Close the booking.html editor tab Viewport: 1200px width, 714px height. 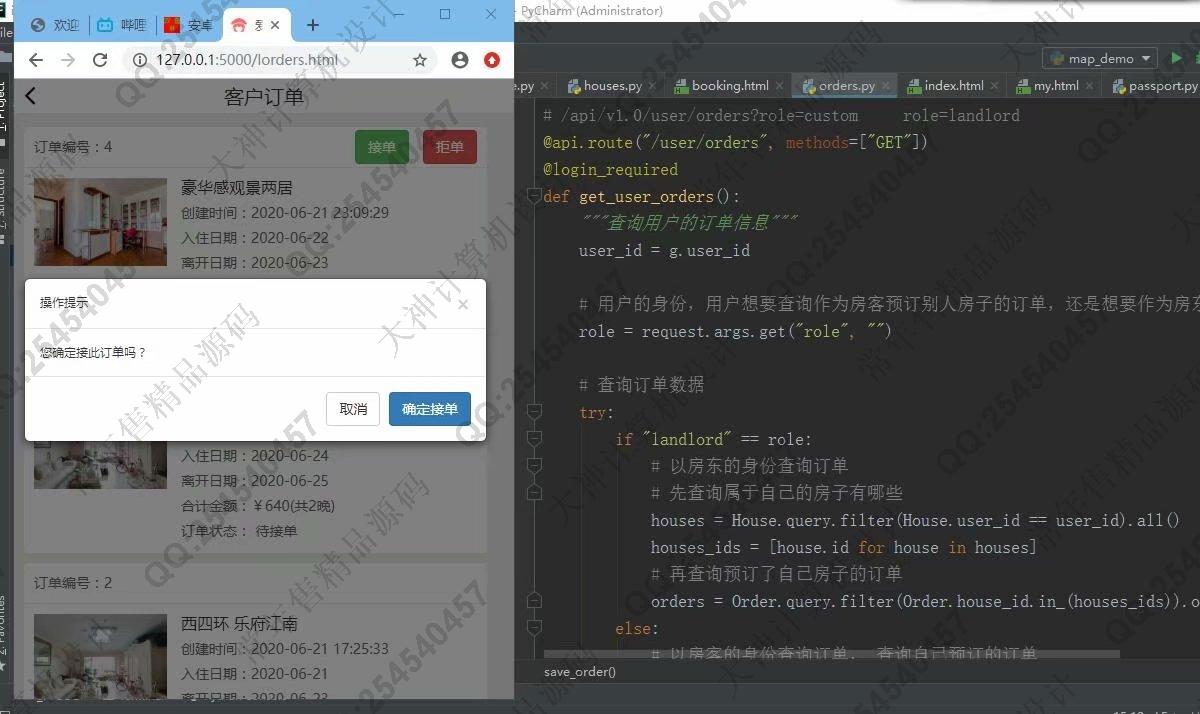[780, 86]
